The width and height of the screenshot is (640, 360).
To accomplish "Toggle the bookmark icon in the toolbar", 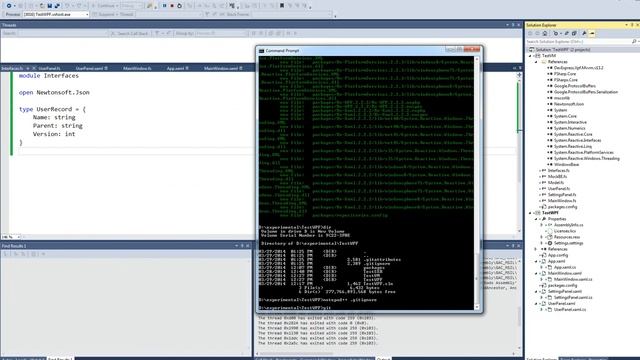I will tap(282, 6).
